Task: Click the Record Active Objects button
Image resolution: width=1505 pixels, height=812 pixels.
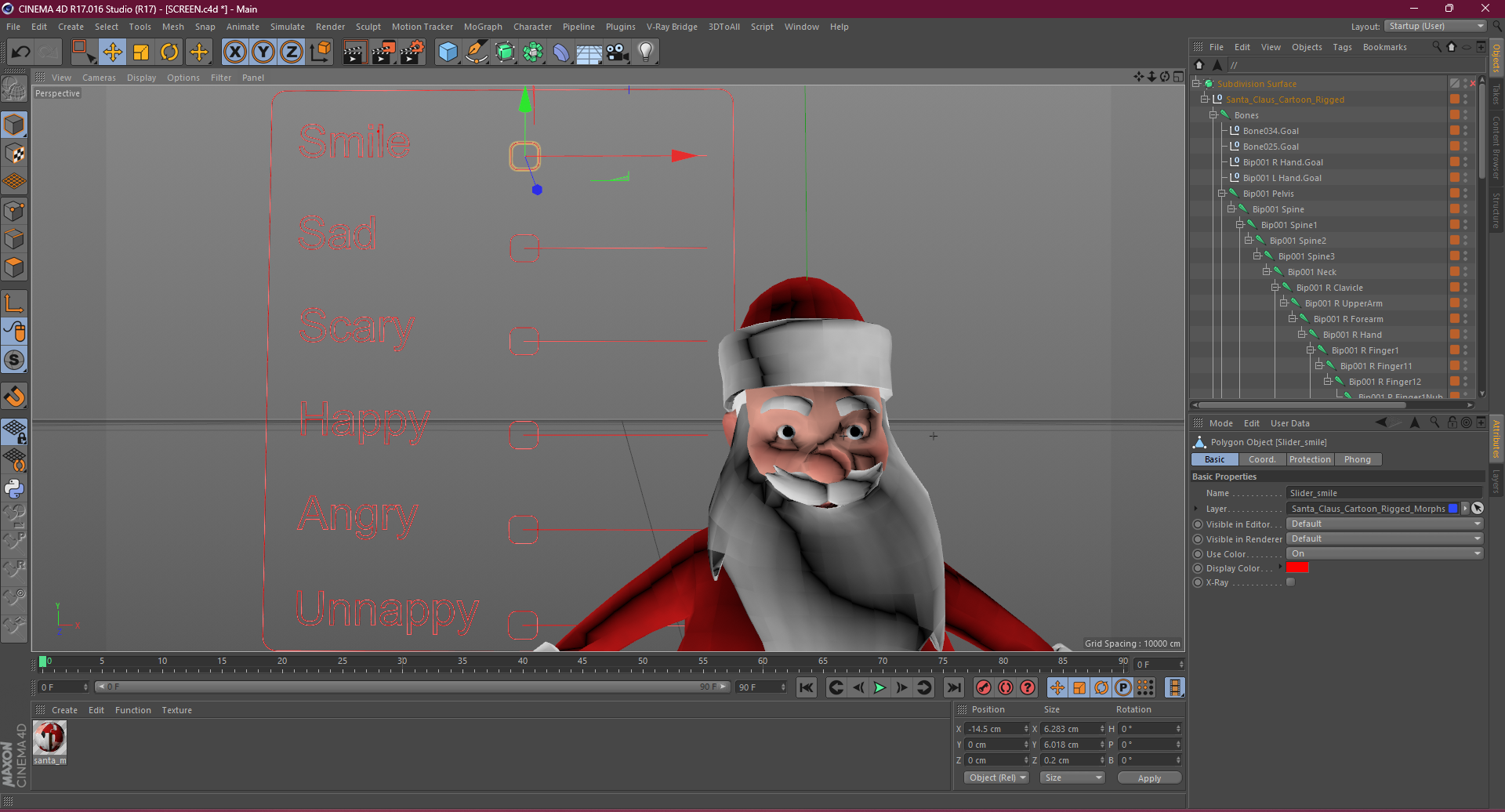Action: [x=983, y=687]
